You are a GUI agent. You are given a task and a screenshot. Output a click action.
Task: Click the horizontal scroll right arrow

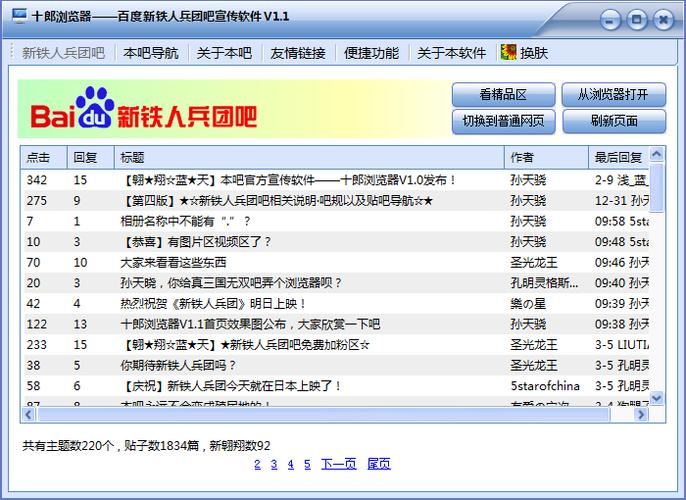click(641, 414)
